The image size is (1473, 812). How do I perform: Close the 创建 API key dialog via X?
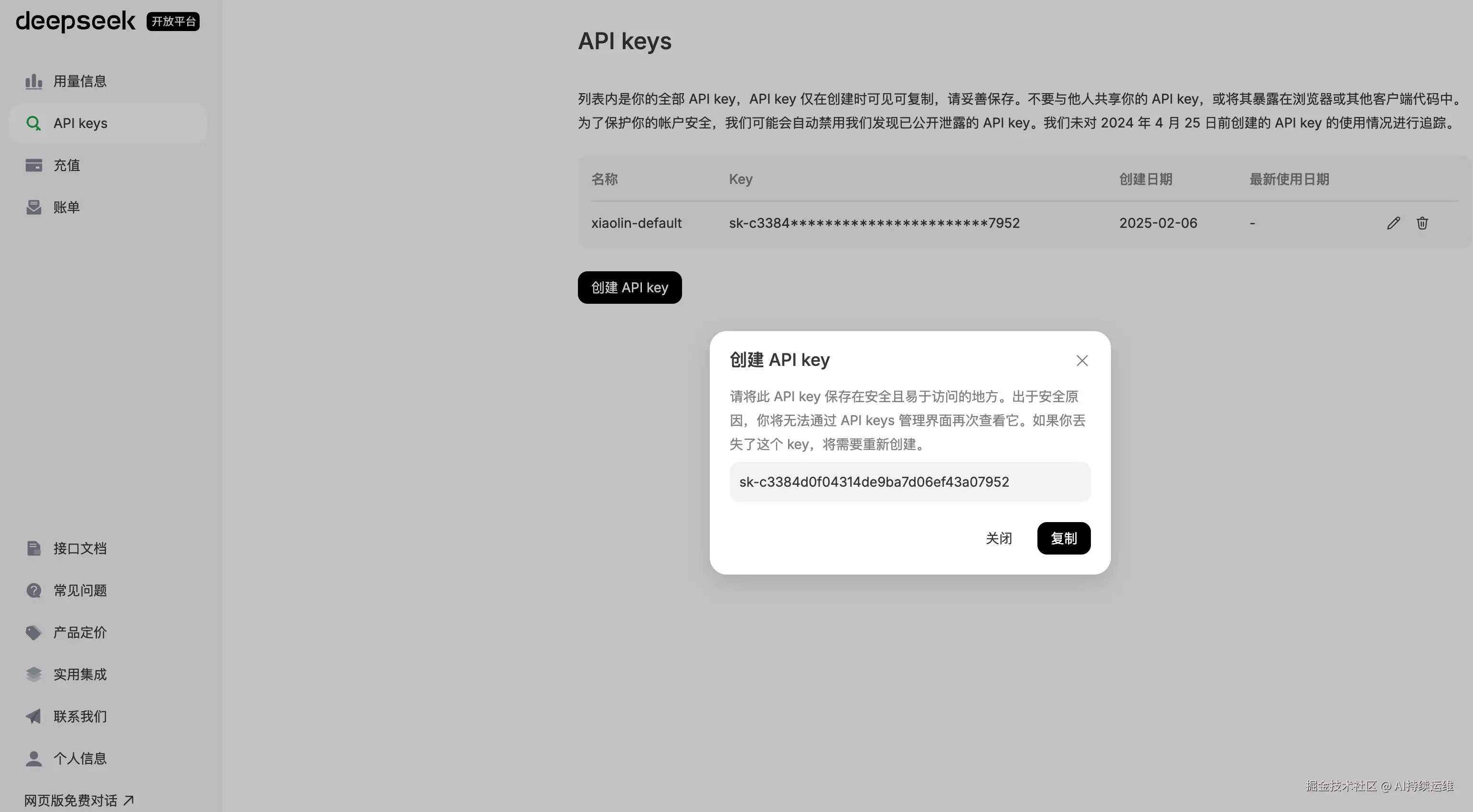click(x=1081, y=360)
